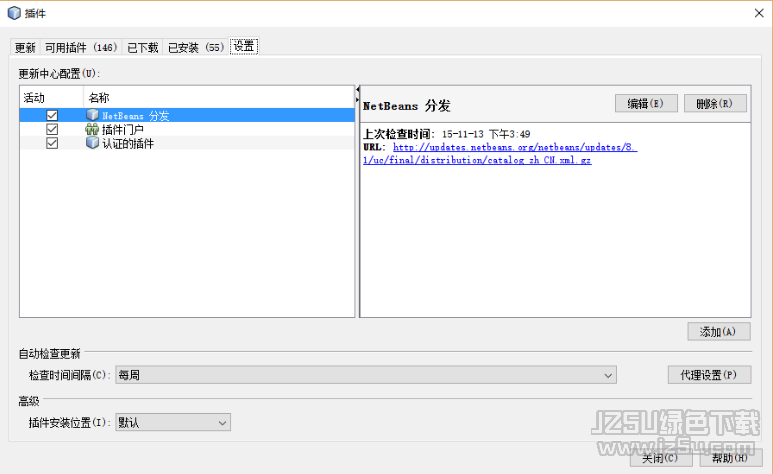Click the NetBeans 分发 detail heading
Image resolution: width=773 pixels, height=474 pixels.
point(407,106)
